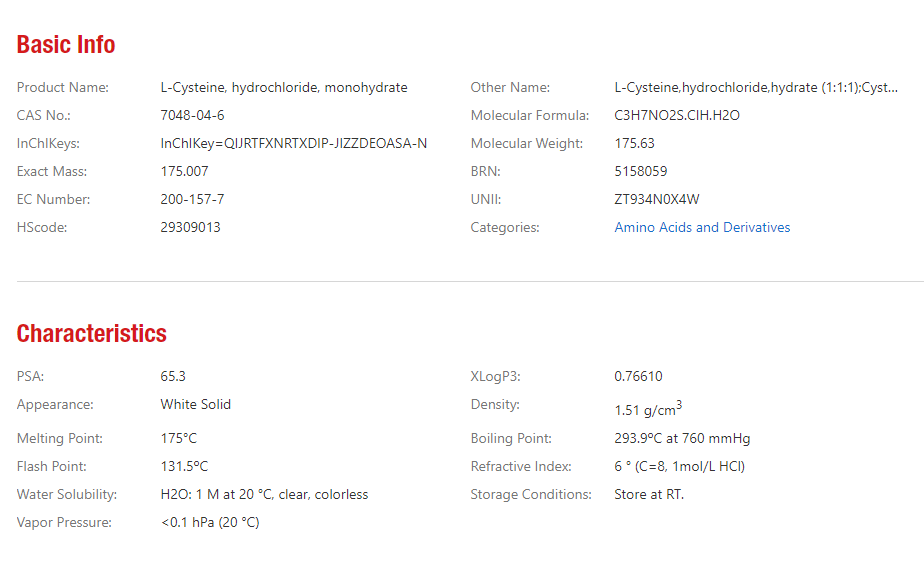Click the molecular weight value 175.63
The height and width of the screenshot is (567, 924).
[634, 144]
